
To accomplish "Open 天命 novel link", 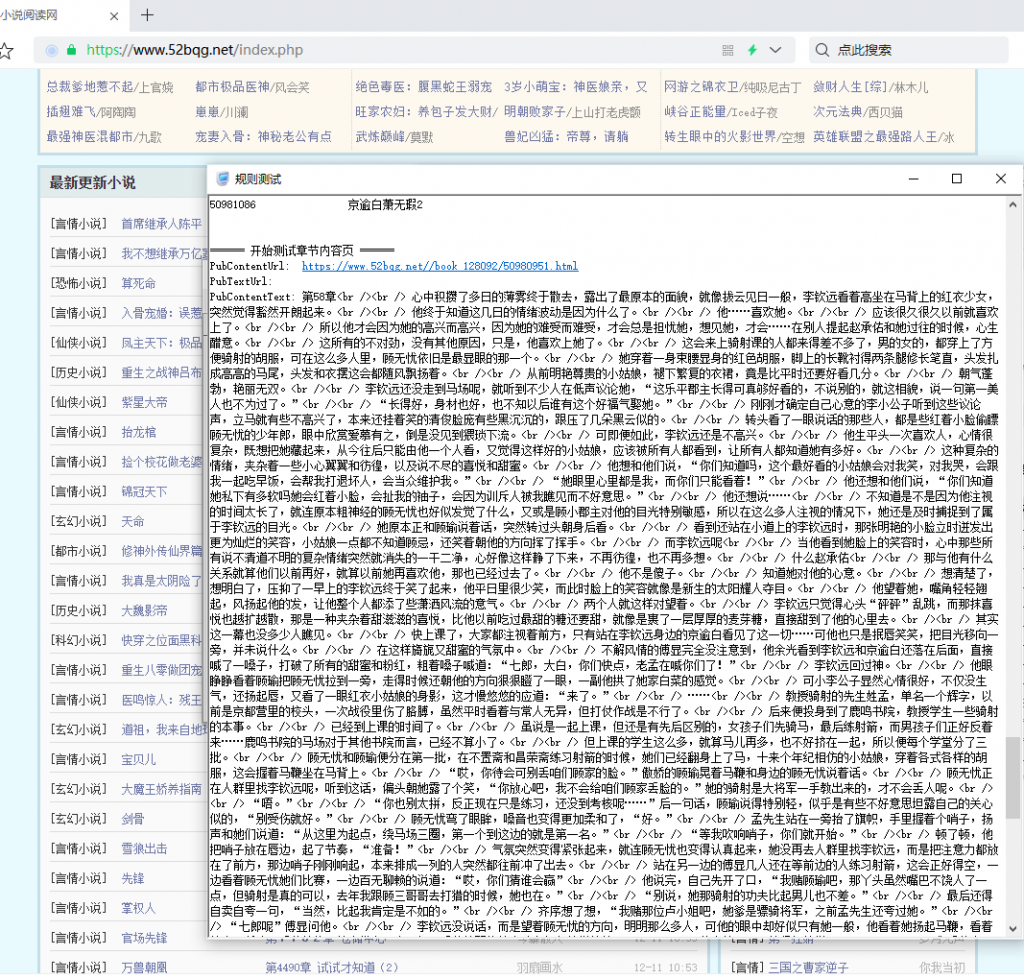I will [x=133, y=521].
